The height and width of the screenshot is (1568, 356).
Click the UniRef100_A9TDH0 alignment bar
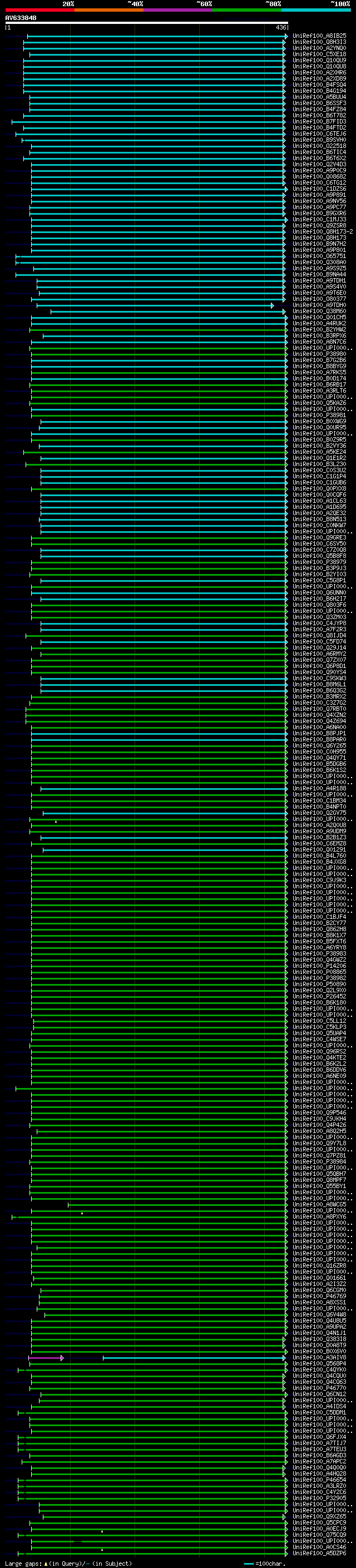pos(155,305)
